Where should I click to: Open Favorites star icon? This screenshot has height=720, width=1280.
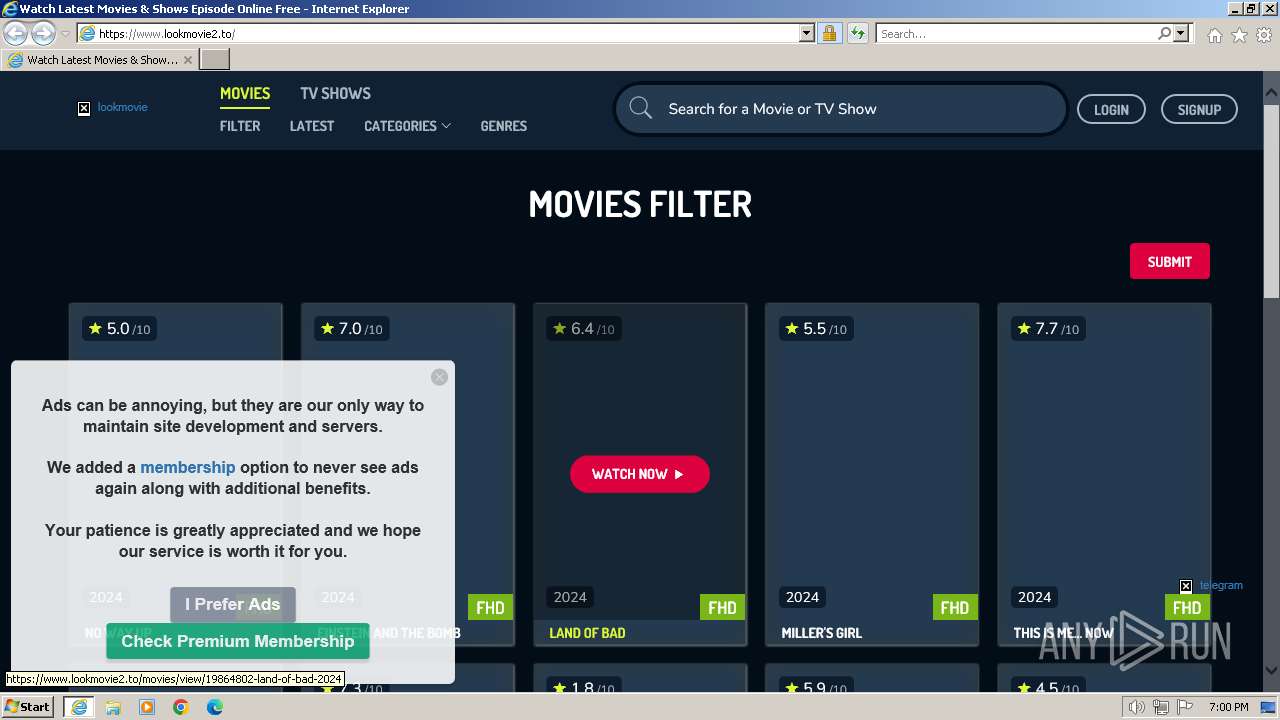pyautogui.click(x=1239, y=35)
